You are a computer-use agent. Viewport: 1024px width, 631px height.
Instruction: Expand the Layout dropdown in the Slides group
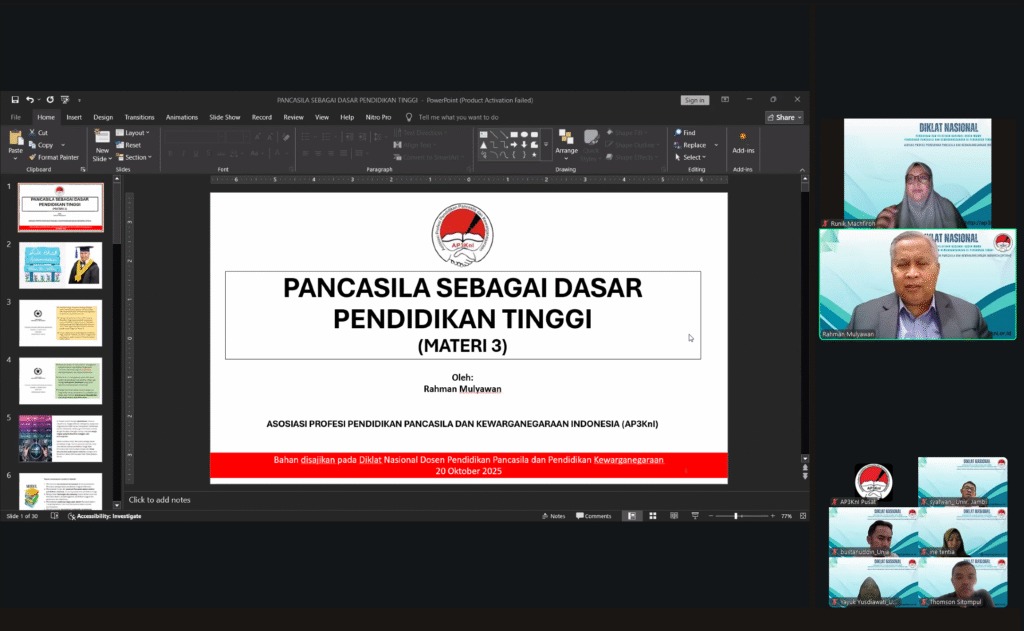[x=133, y=133]
